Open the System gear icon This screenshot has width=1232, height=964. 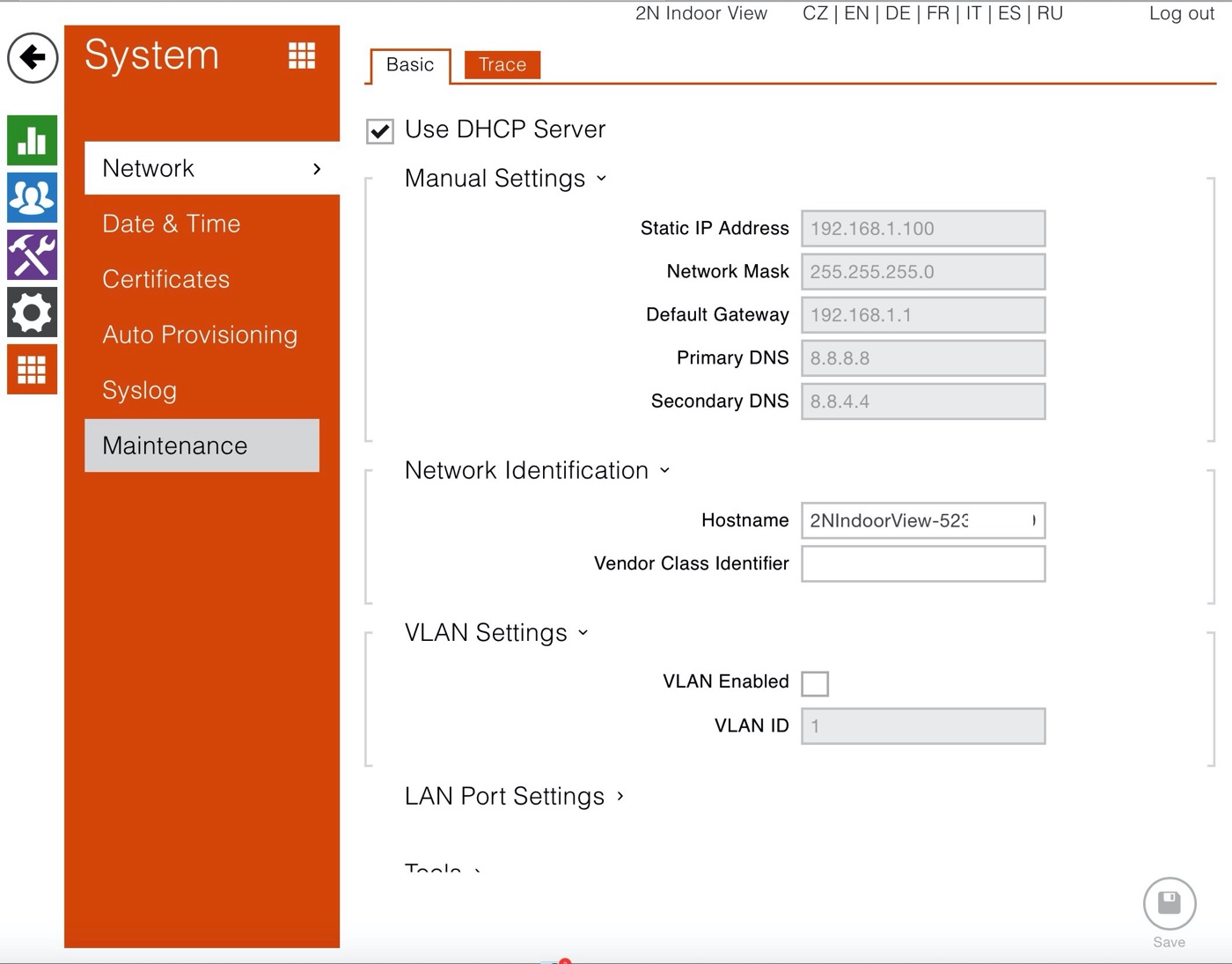point(33,312)
